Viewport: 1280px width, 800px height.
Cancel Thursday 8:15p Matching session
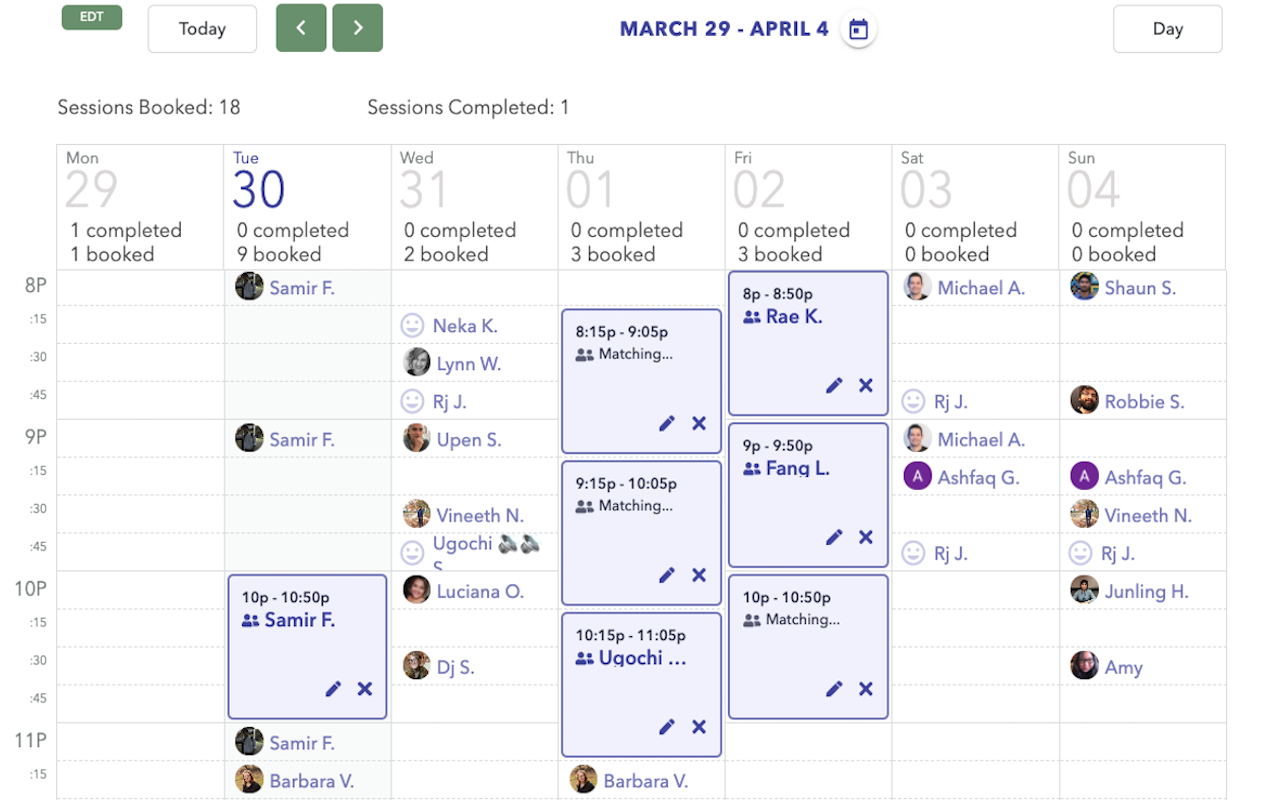(x=699, y=424)
